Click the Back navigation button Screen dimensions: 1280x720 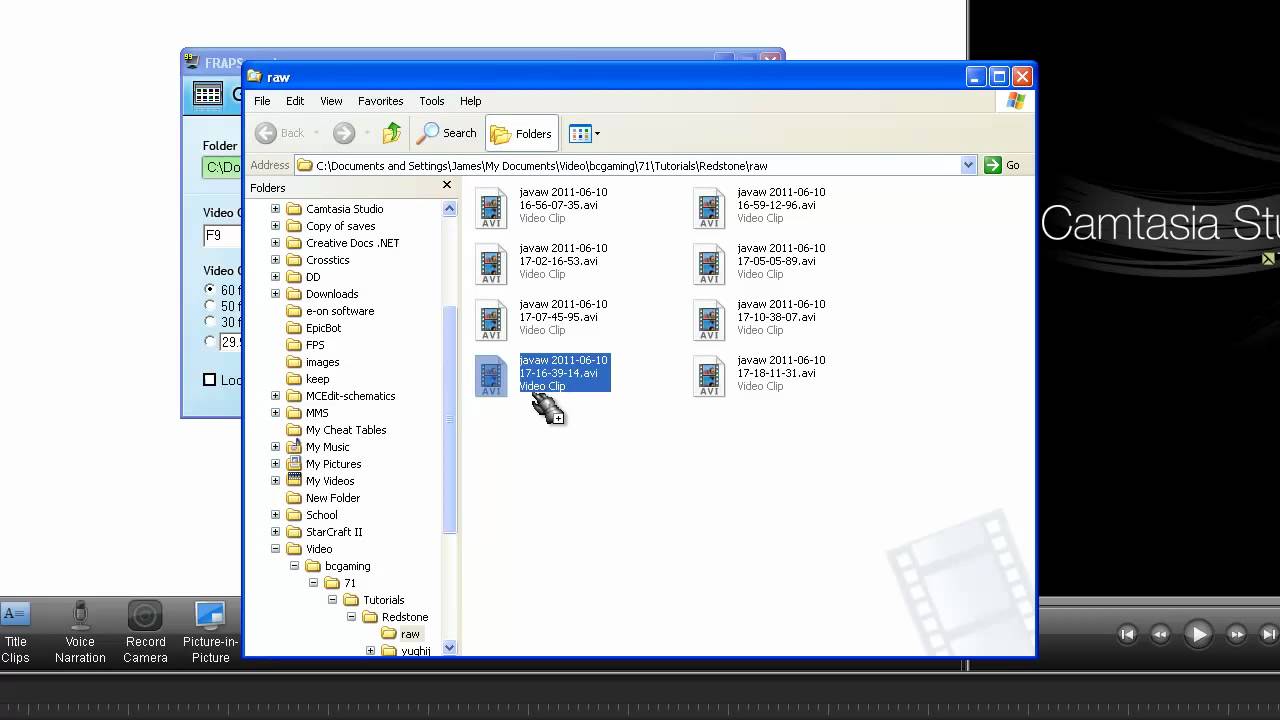coord(280,133)
